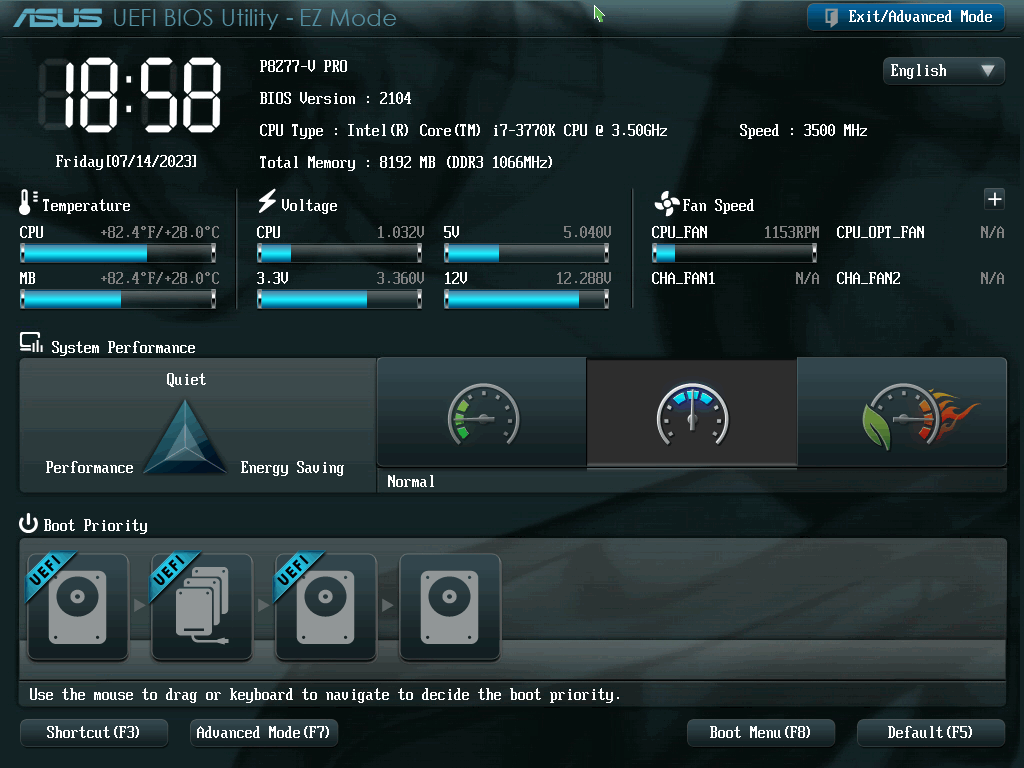The height and width of the screenshot is (768, 1024).
Task: Click the CHA_FAN1 label
Action: tap(683, 279)
